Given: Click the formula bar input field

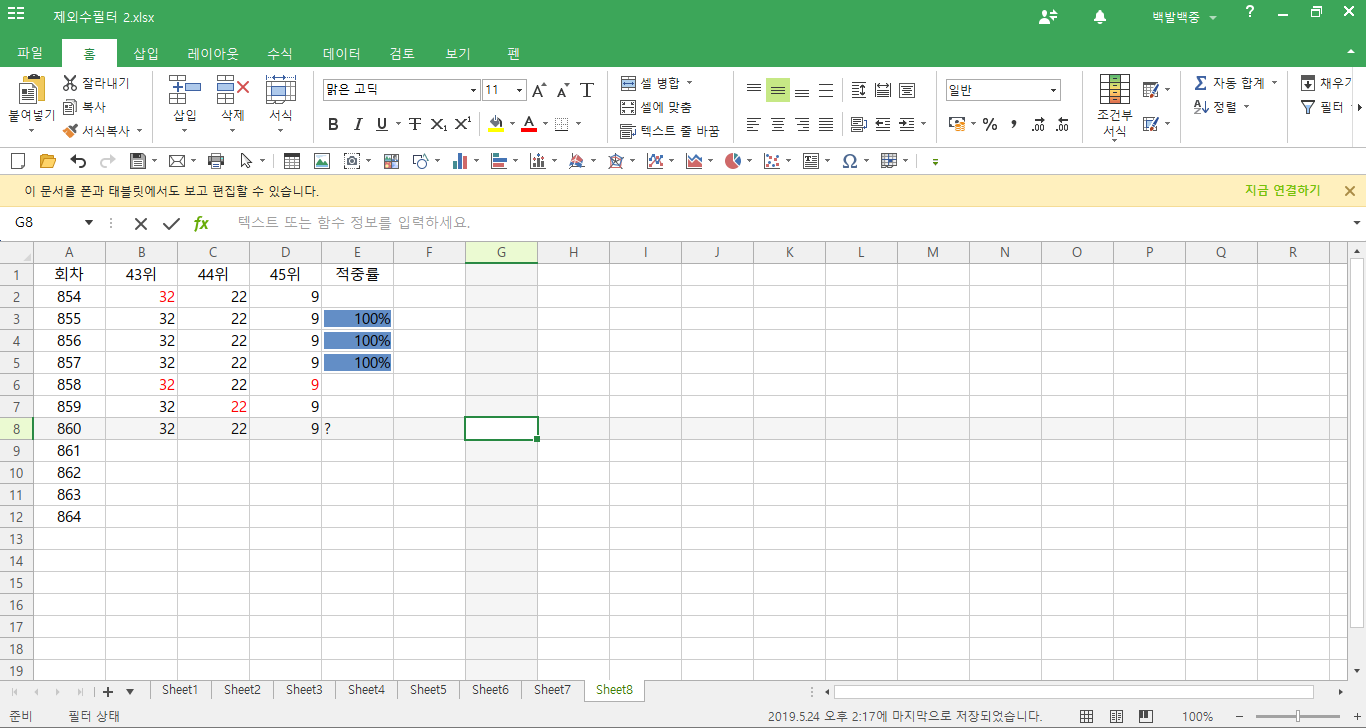Looking at the screenshot, I should 780,223.
